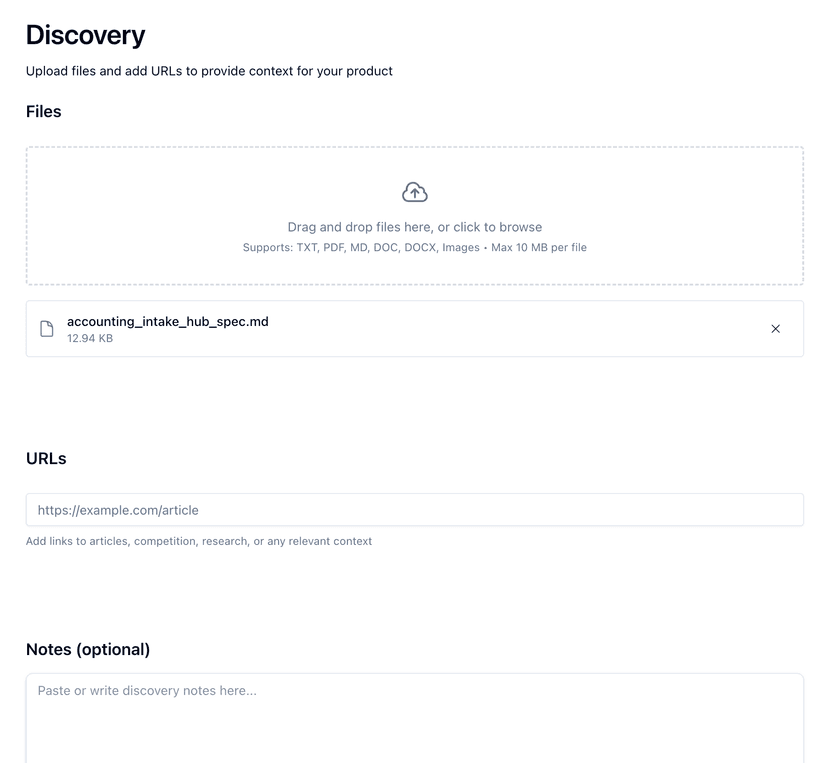Click inside the URL input field
This screenshot has width=828, height=763.
[x=414, y=510]
